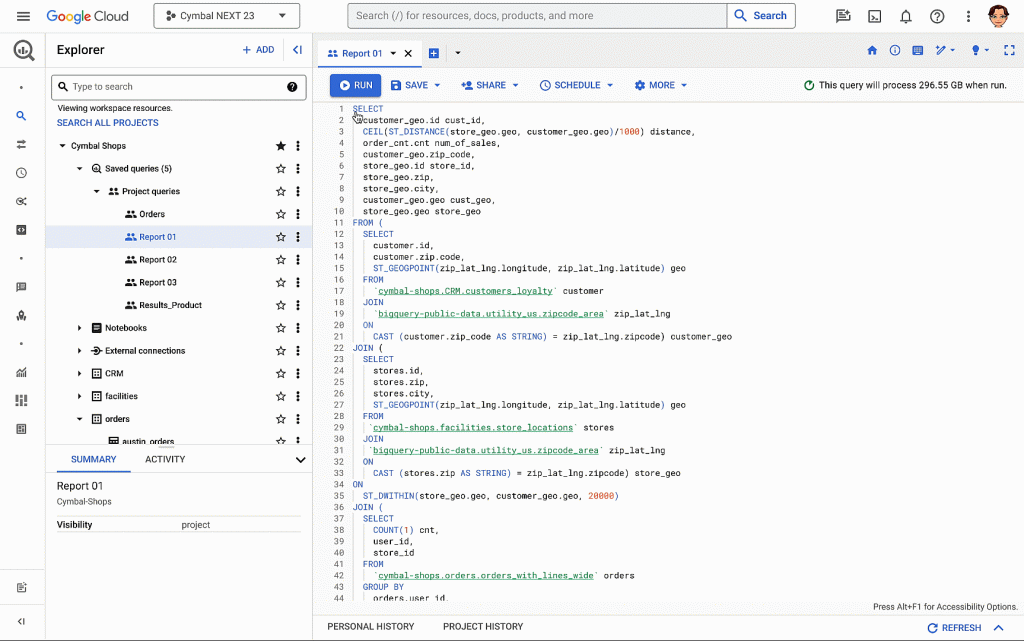Click the REFRESH history button

[954, 628]
